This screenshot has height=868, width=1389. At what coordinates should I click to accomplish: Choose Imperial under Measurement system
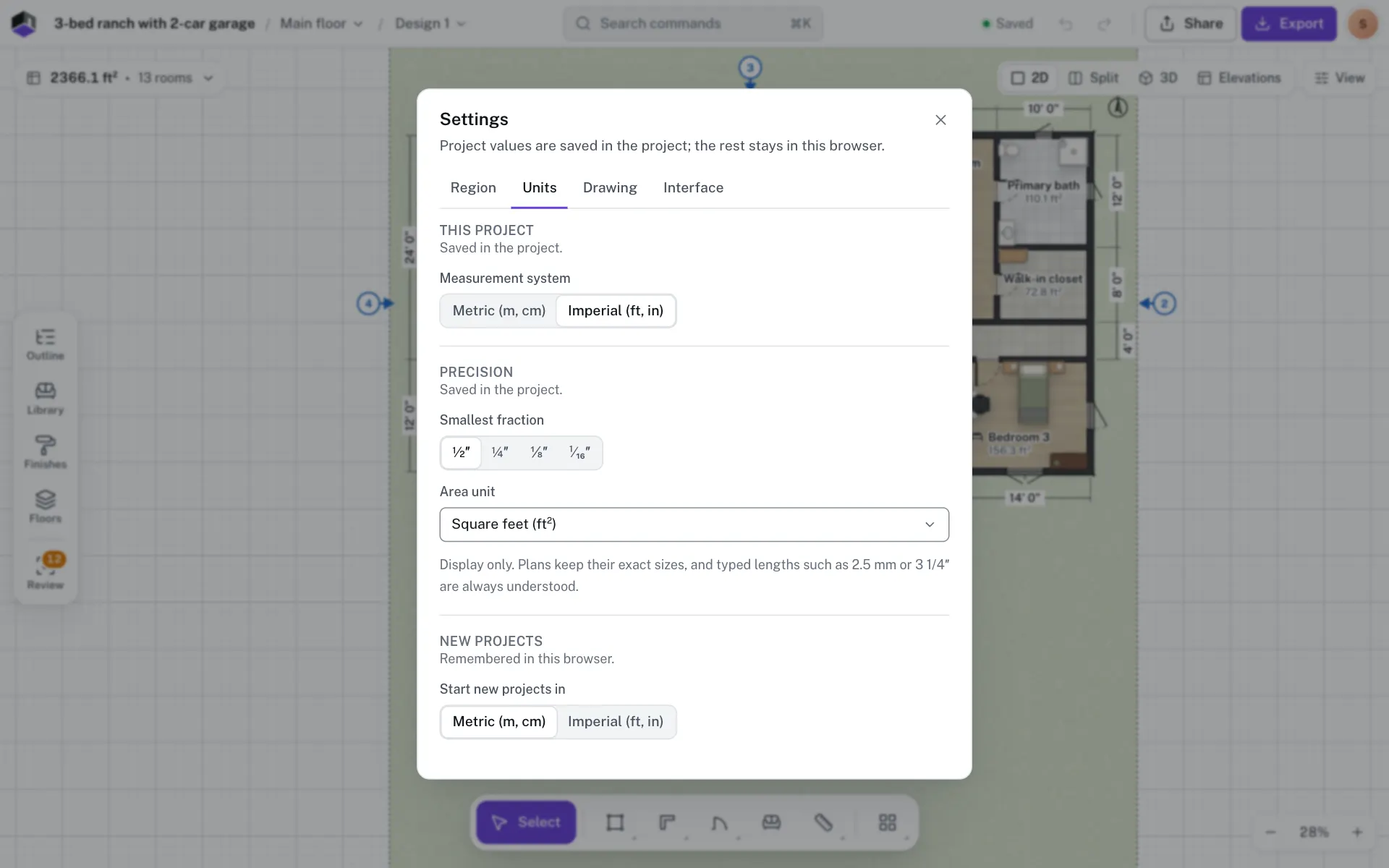(x=616, y=311)
